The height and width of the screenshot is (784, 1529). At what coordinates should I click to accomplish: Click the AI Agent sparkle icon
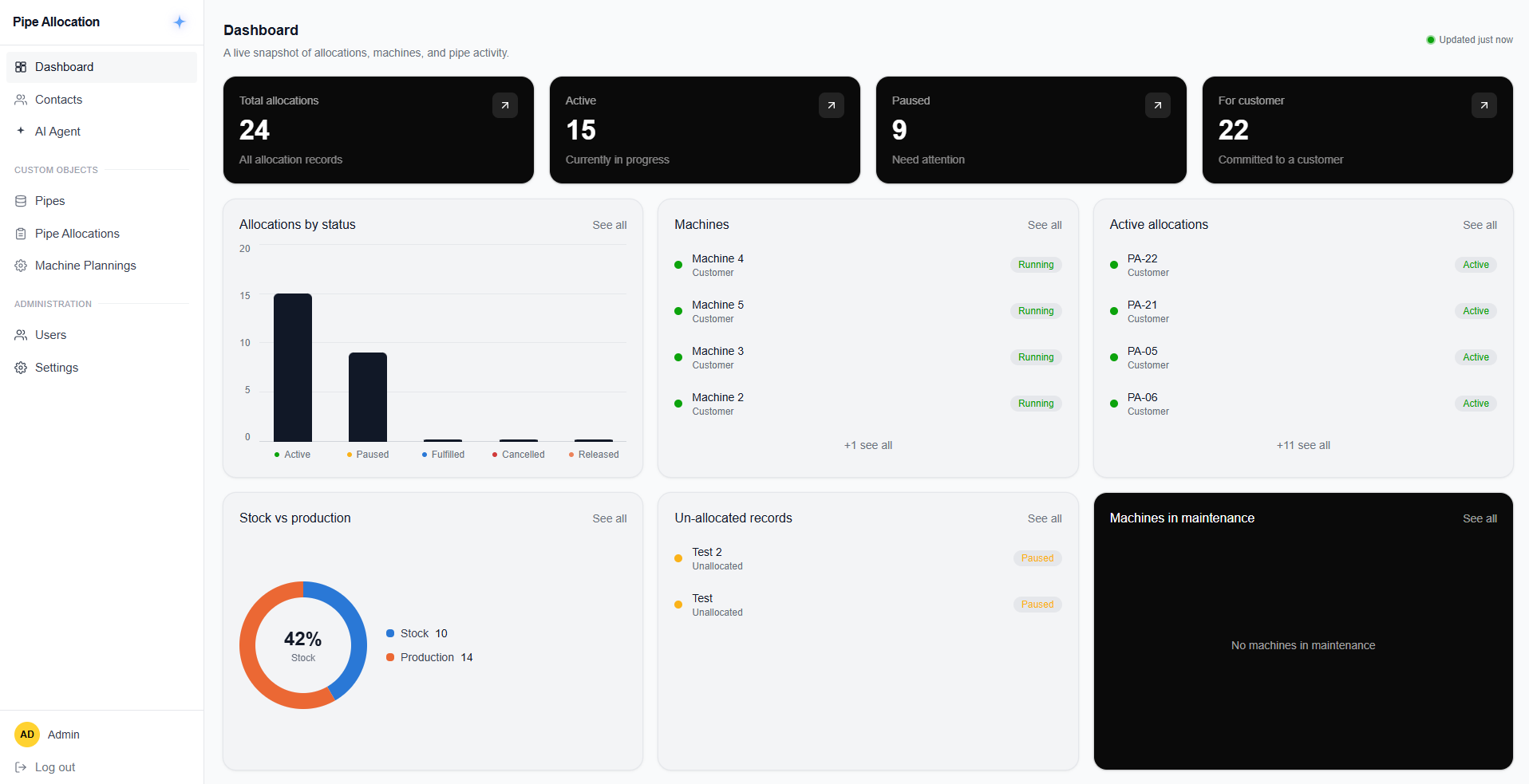(x=21, y=131)
